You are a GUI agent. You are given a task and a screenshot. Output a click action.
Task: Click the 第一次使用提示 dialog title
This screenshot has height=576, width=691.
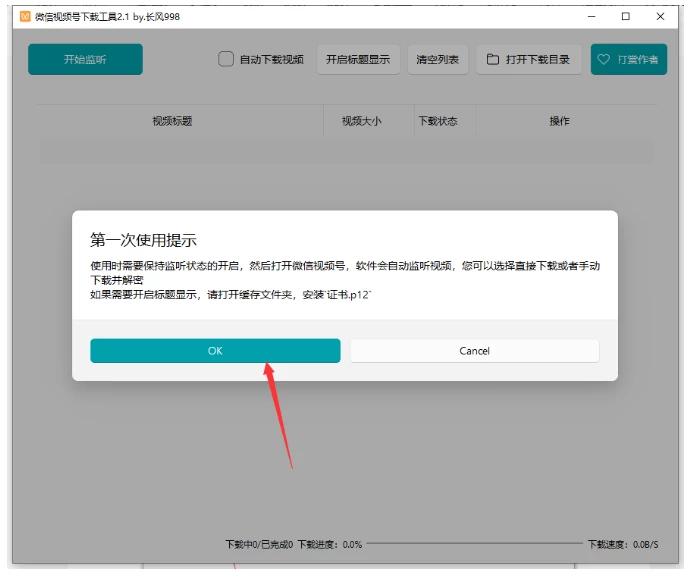143,240
